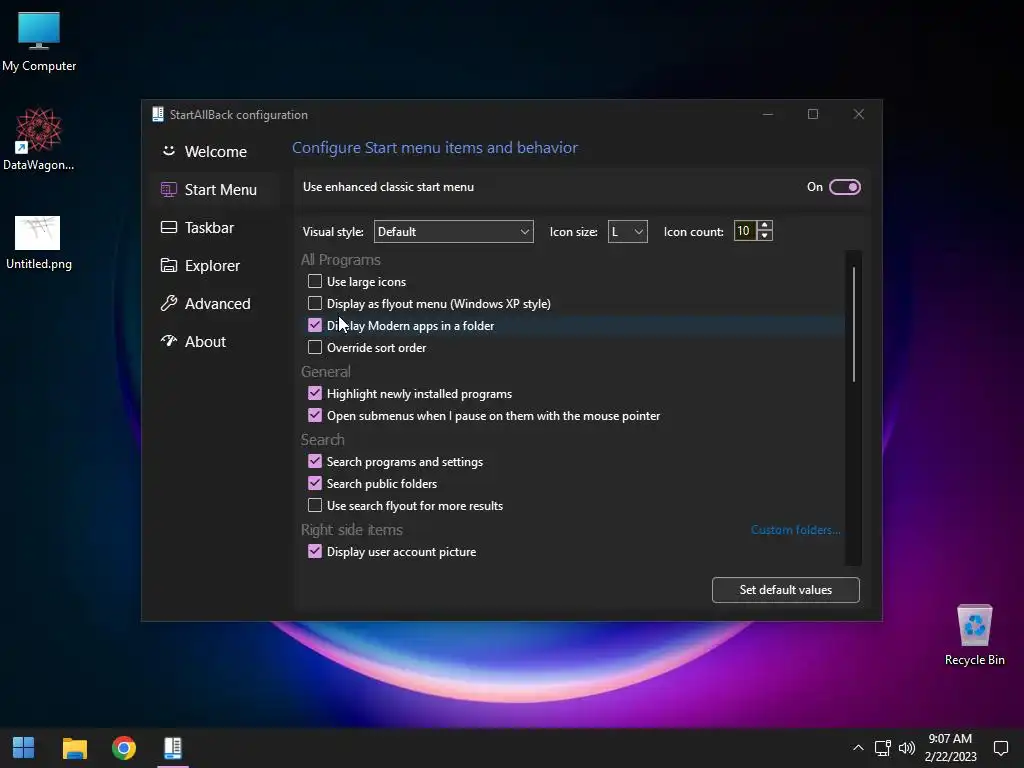
Task: Show hidden system tray icons
Action: (858, 748)
